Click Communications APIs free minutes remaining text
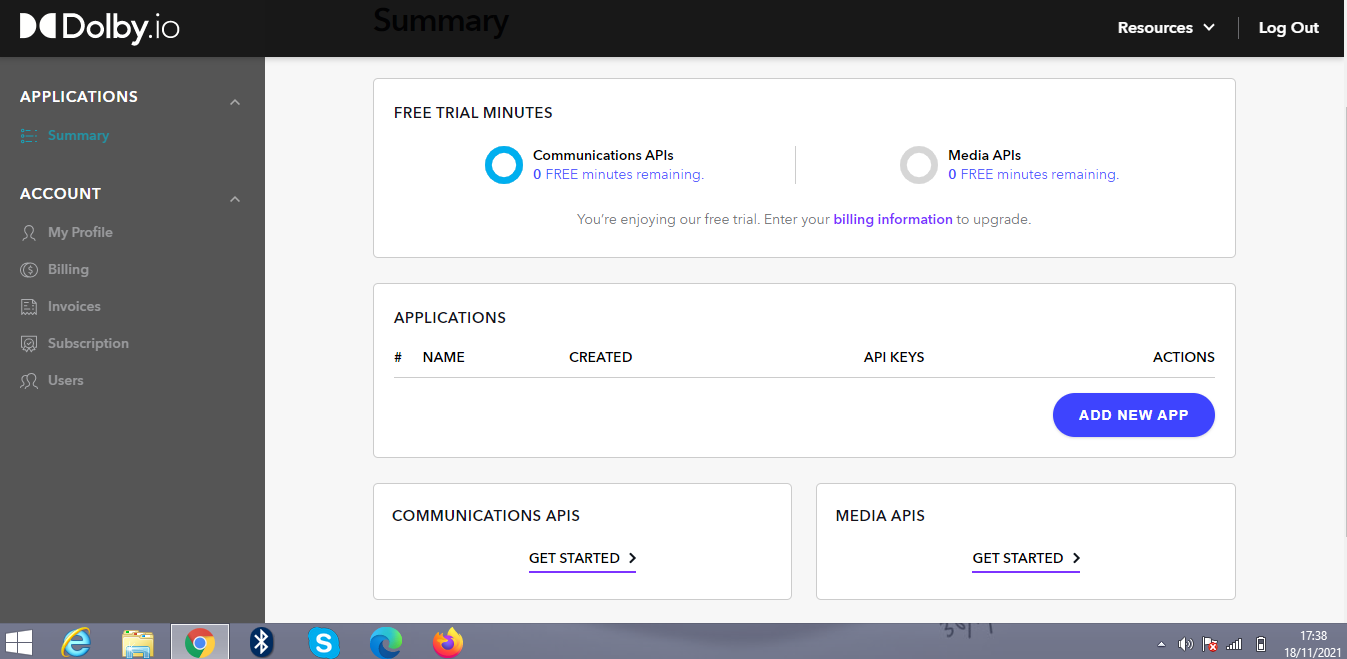The image size is (1347, 659). 618,174
